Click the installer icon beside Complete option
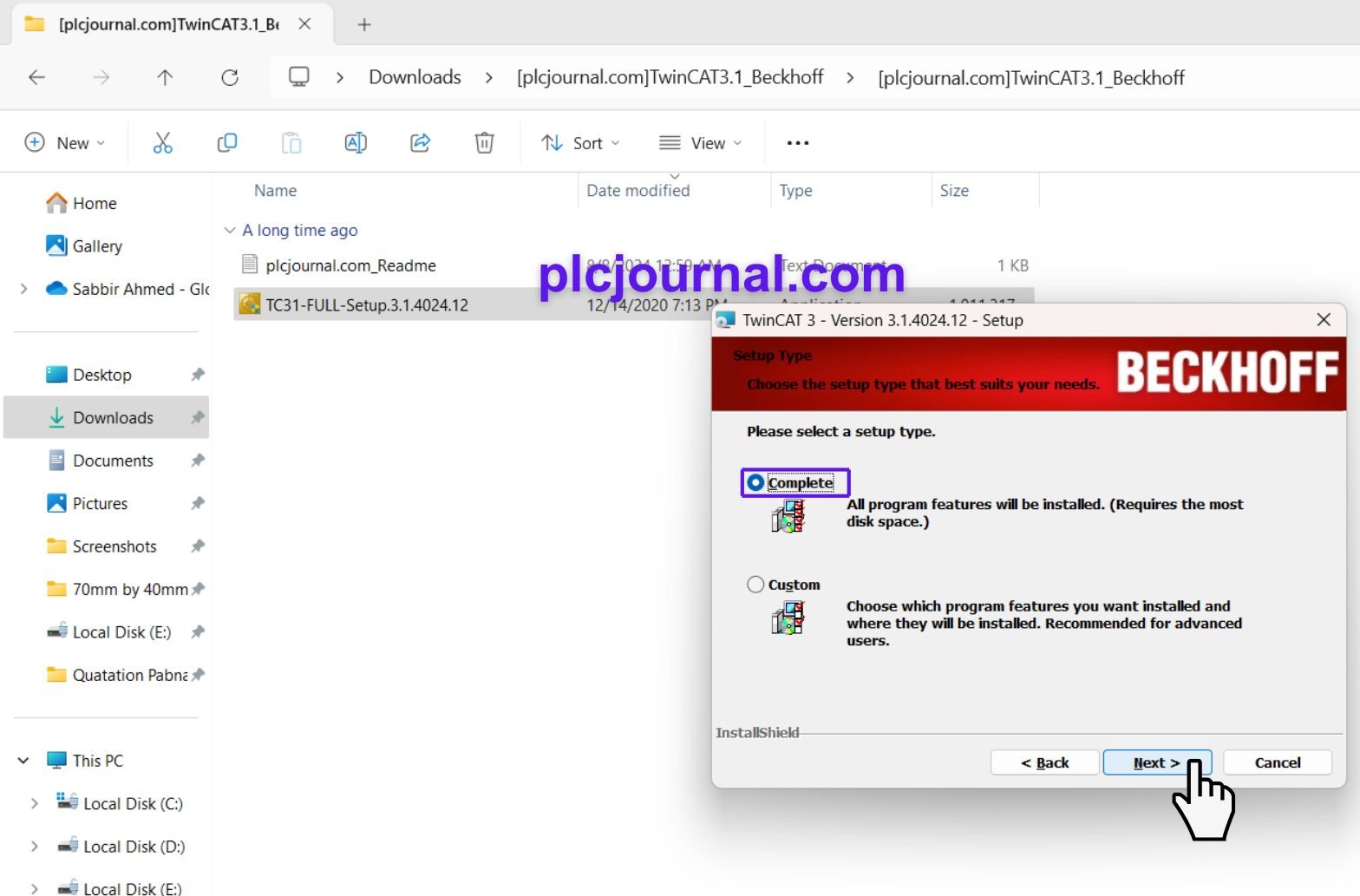 788,516
